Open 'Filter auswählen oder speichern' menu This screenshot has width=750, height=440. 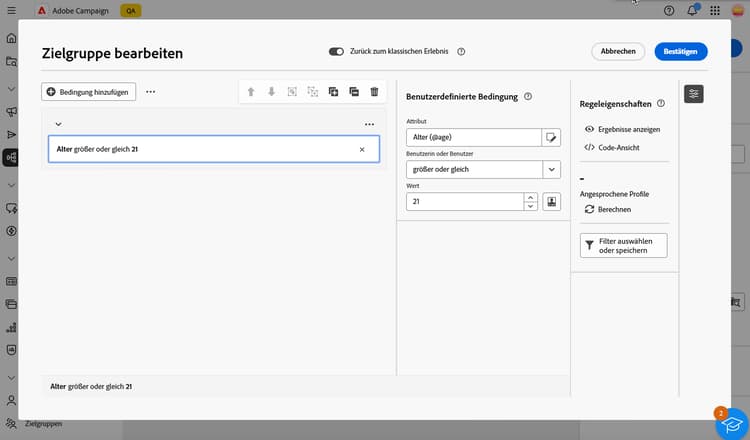[623, 245]
